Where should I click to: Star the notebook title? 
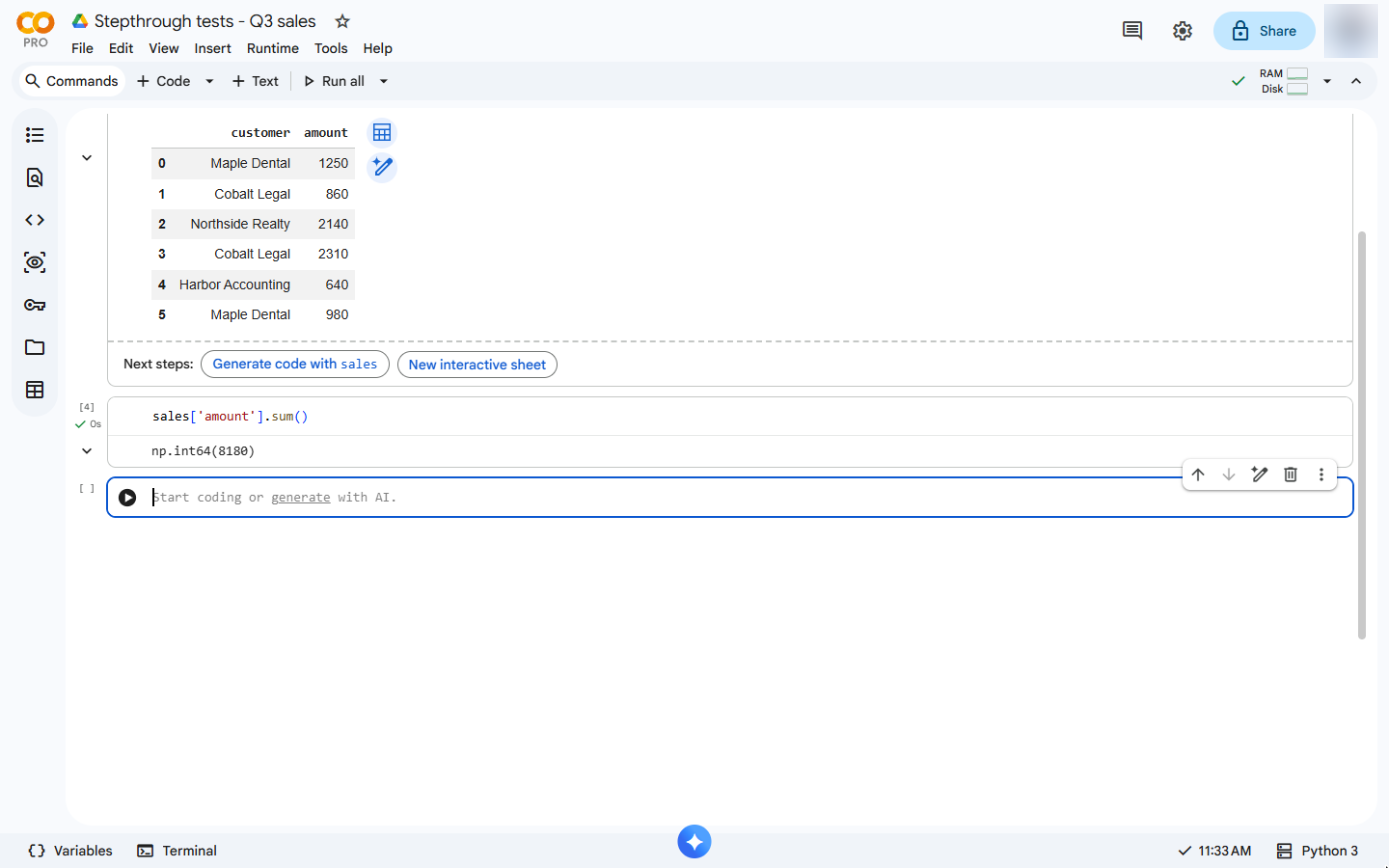[x=342, y=21]
